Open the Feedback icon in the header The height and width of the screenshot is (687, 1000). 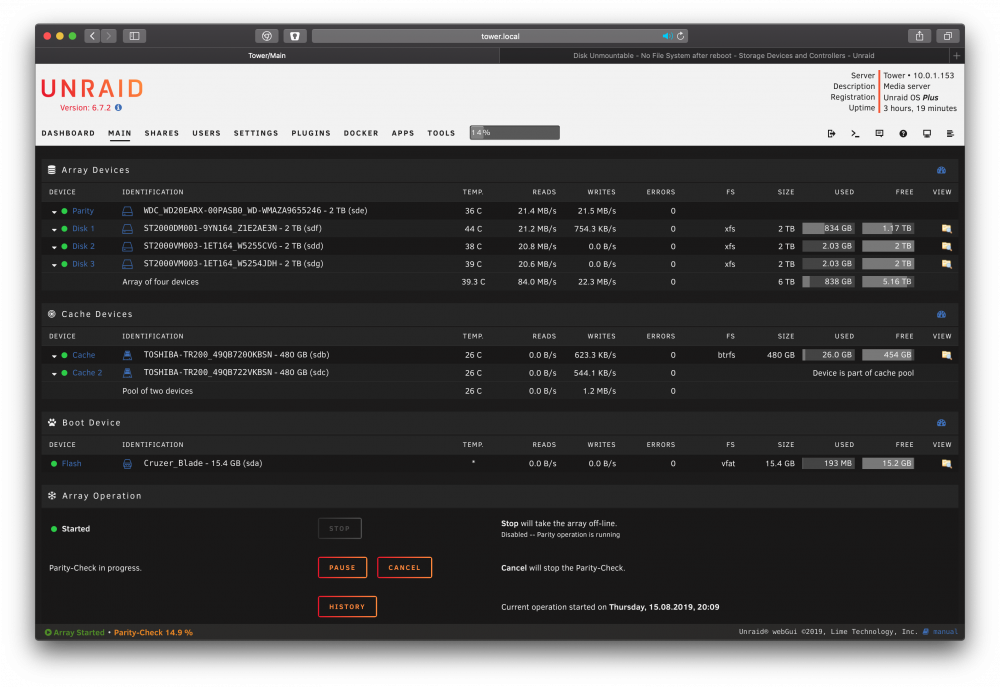click(x=879, y=133)
